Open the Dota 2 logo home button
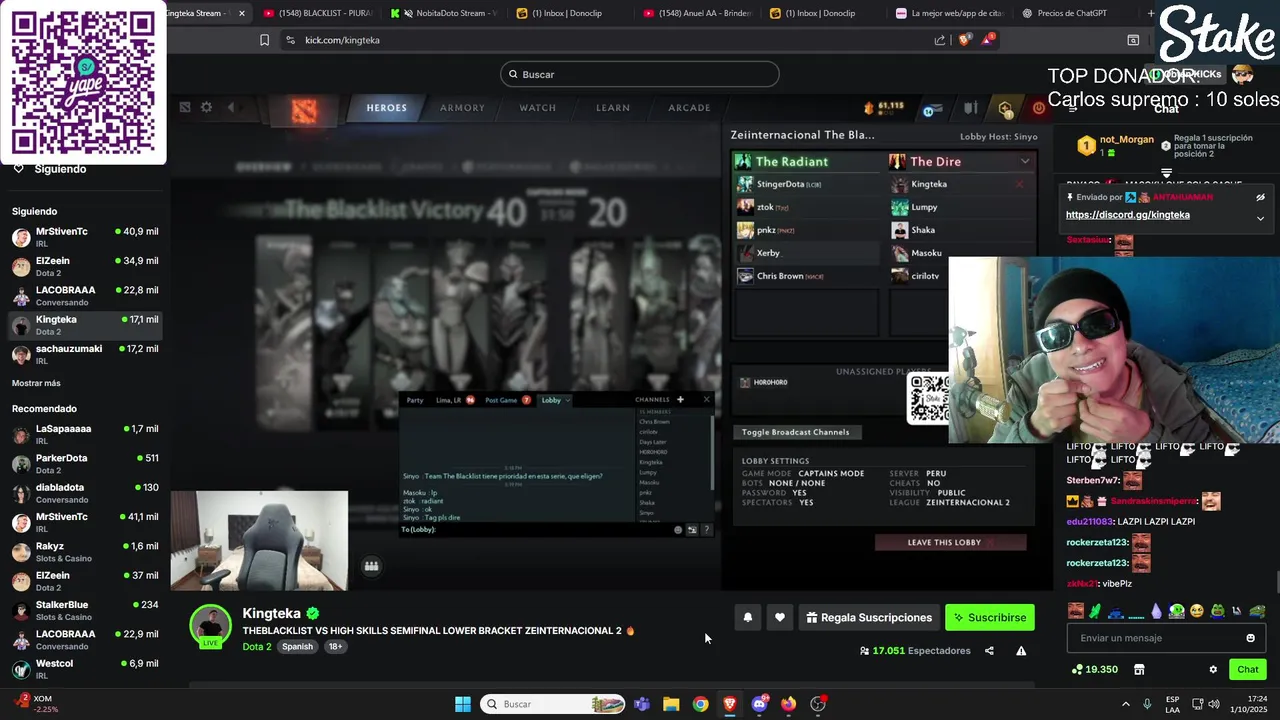 point(304,110)
